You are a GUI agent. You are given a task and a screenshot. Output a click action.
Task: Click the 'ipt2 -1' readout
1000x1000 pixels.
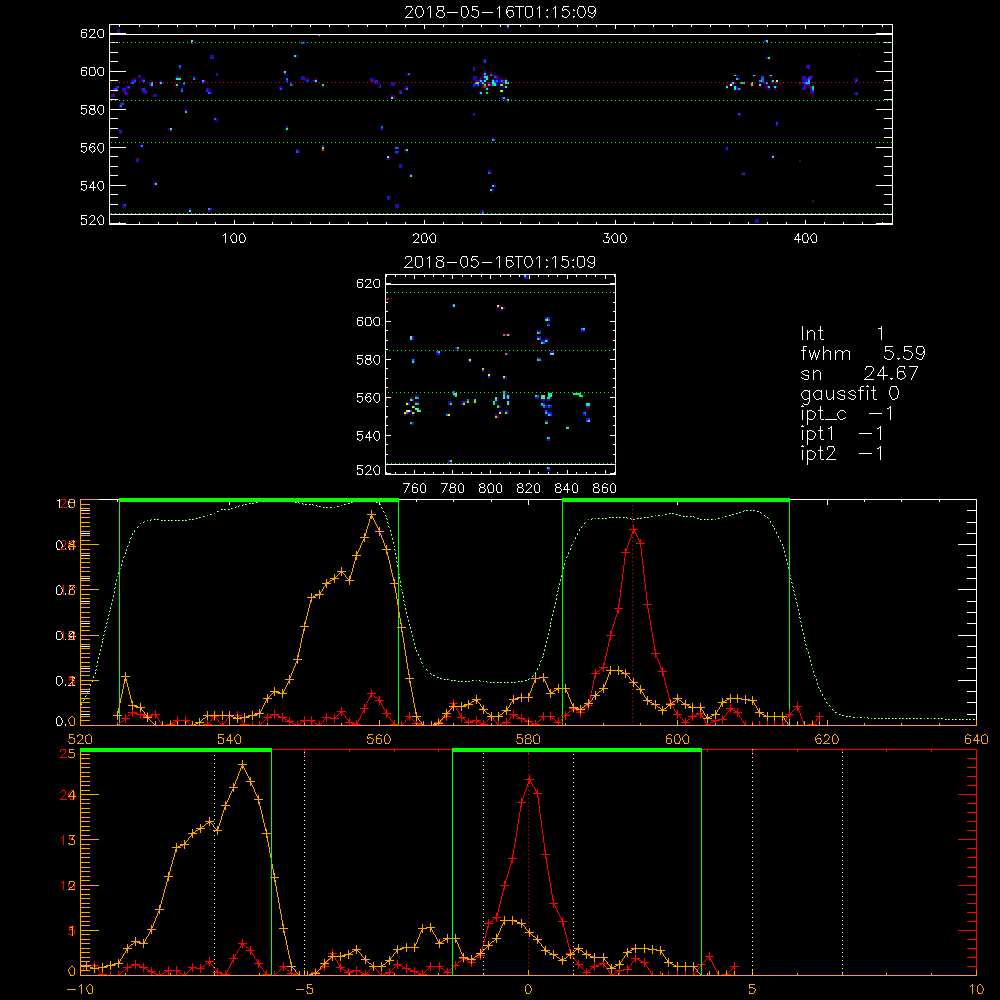coord(842,453)
